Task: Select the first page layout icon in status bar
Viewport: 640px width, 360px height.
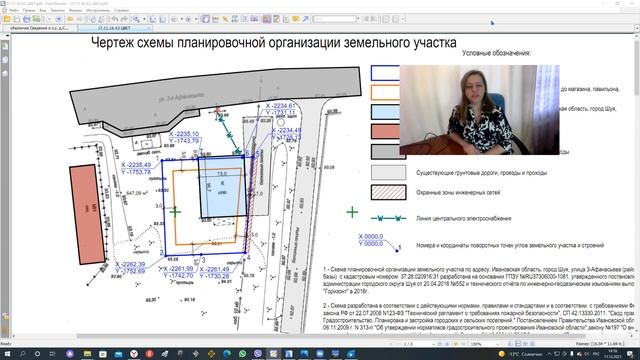Action: (511, 344)
